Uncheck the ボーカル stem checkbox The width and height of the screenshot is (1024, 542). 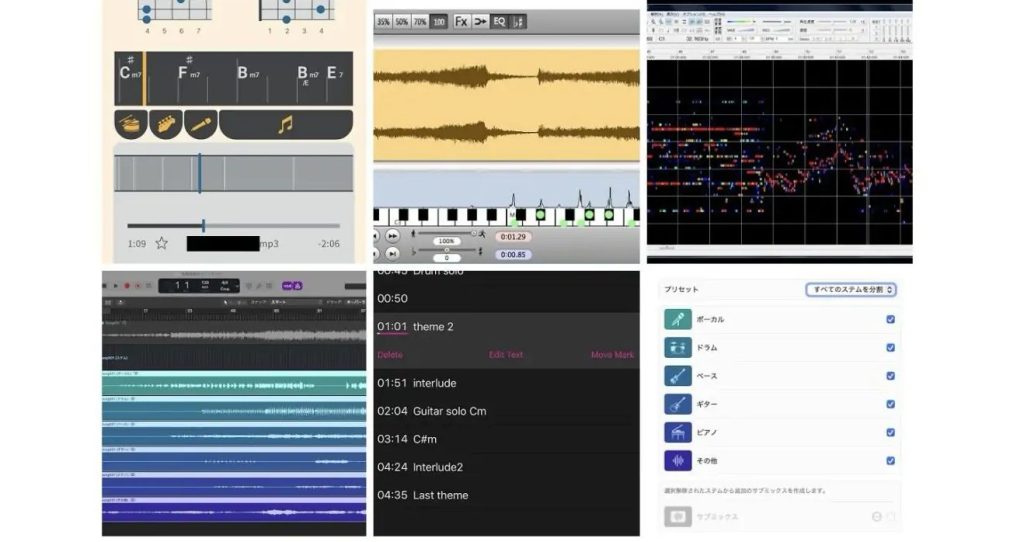click(890, 320)
